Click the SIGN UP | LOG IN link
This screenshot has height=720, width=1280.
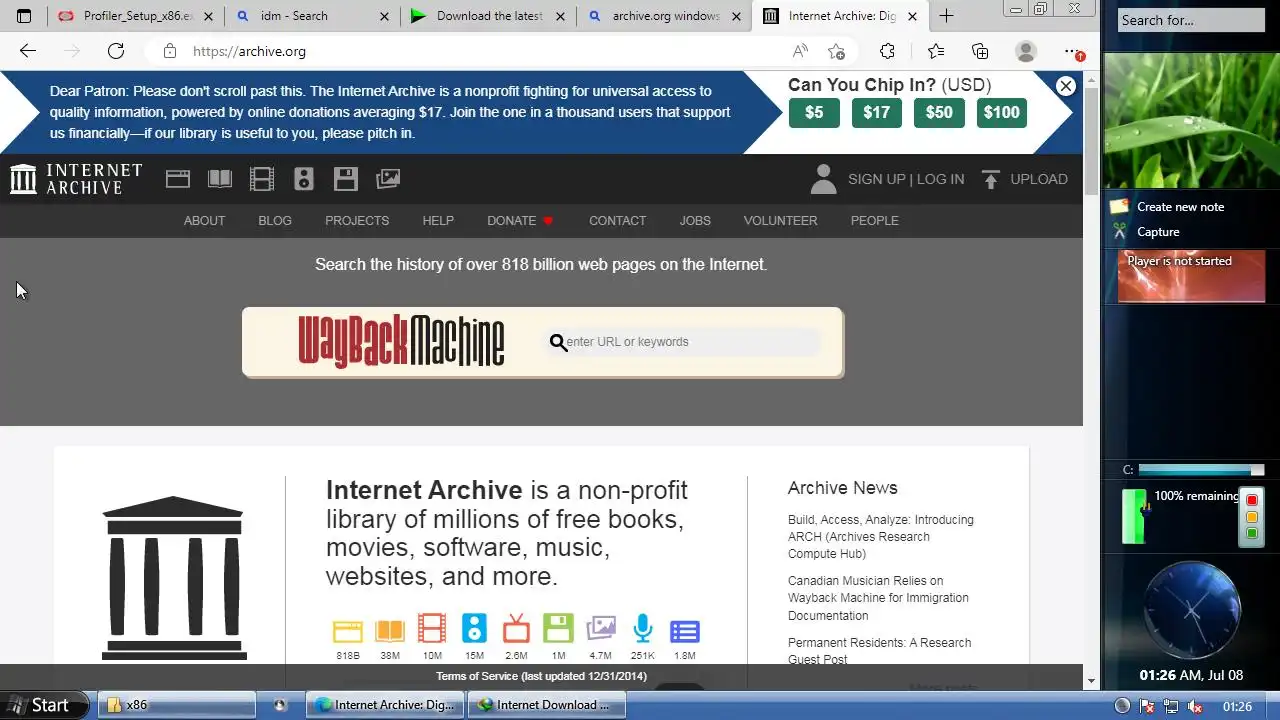tap(906, 179)
